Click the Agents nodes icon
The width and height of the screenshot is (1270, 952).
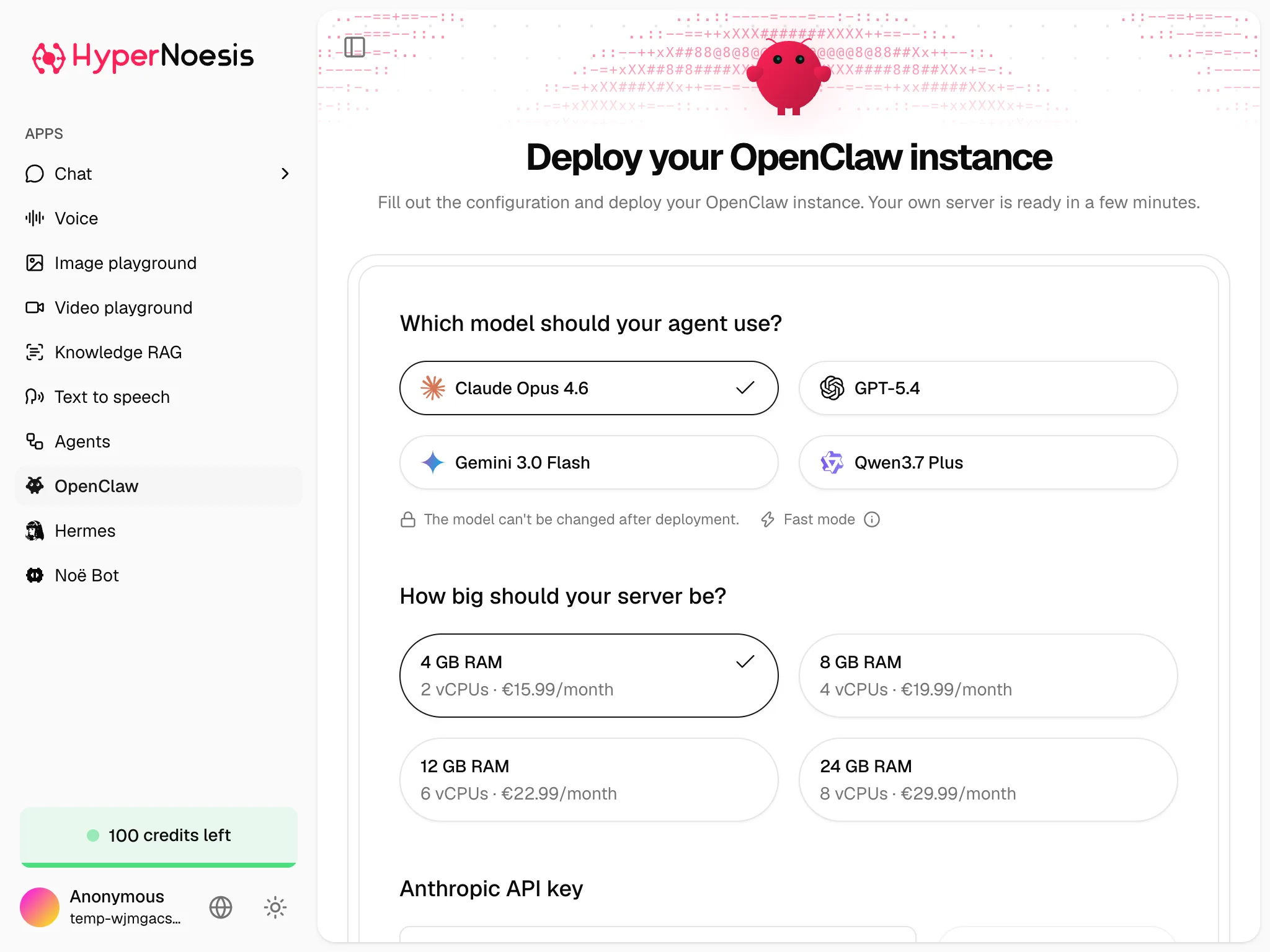point(35,441)
